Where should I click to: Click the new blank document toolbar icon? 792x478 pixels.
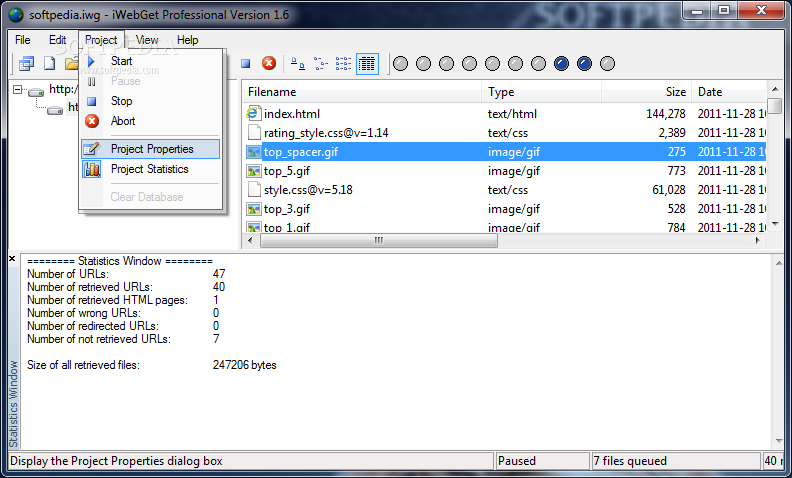tap(50, 64)
